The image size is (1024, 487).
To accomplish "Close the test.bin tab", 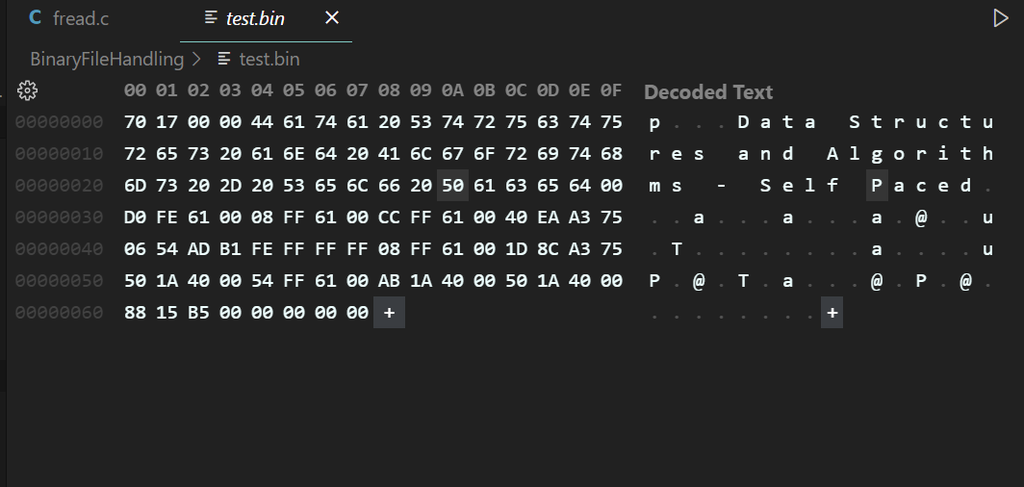I will coord(333,18).
